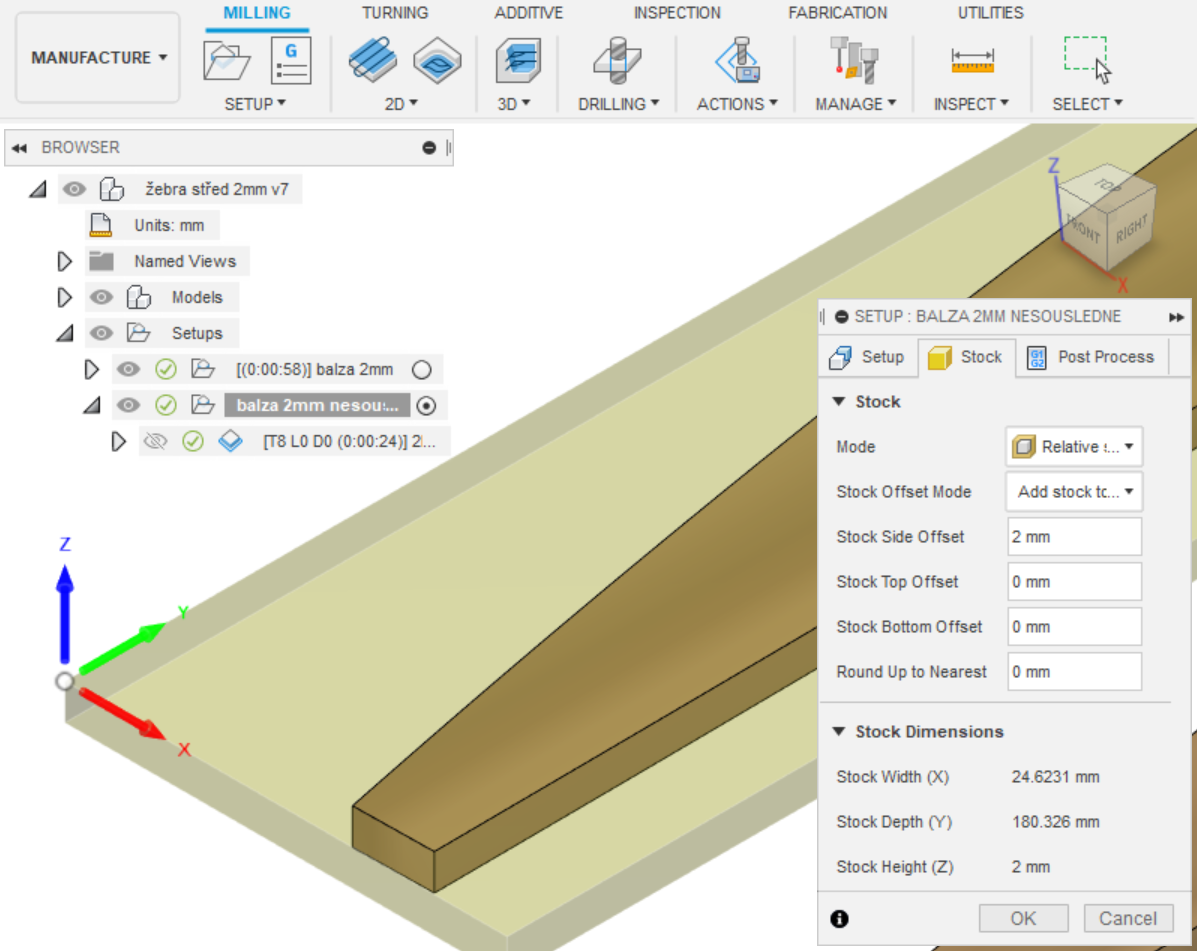Cancel the setup dialog

point(1127,918)
